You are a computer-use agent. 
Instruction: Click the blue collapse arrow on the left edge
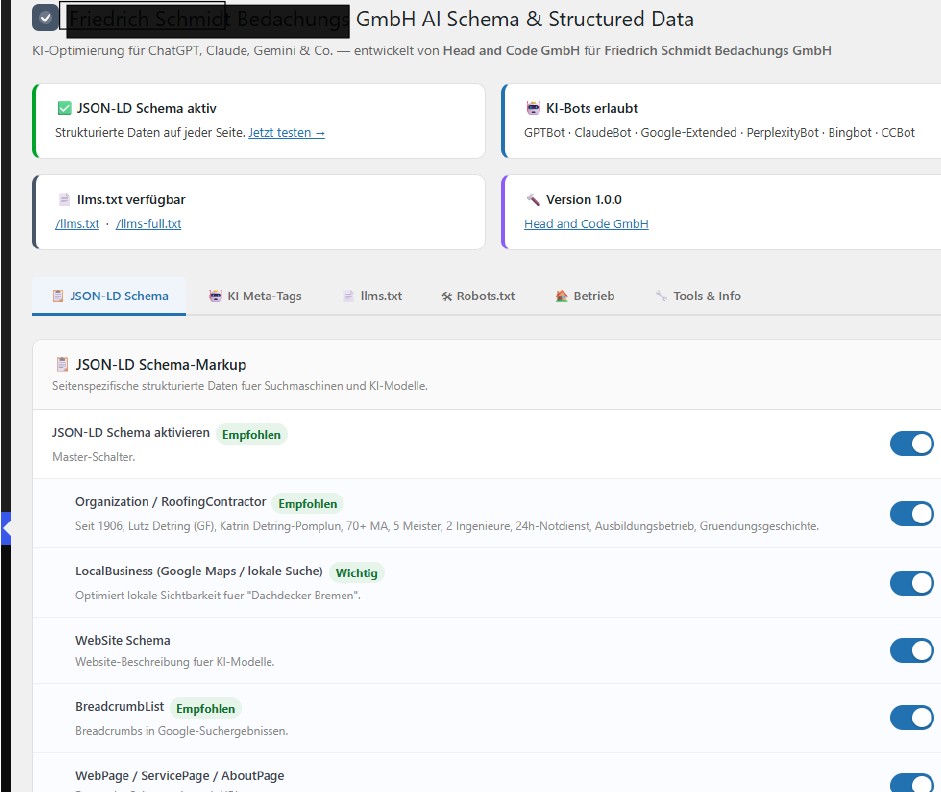pos(6,528)
